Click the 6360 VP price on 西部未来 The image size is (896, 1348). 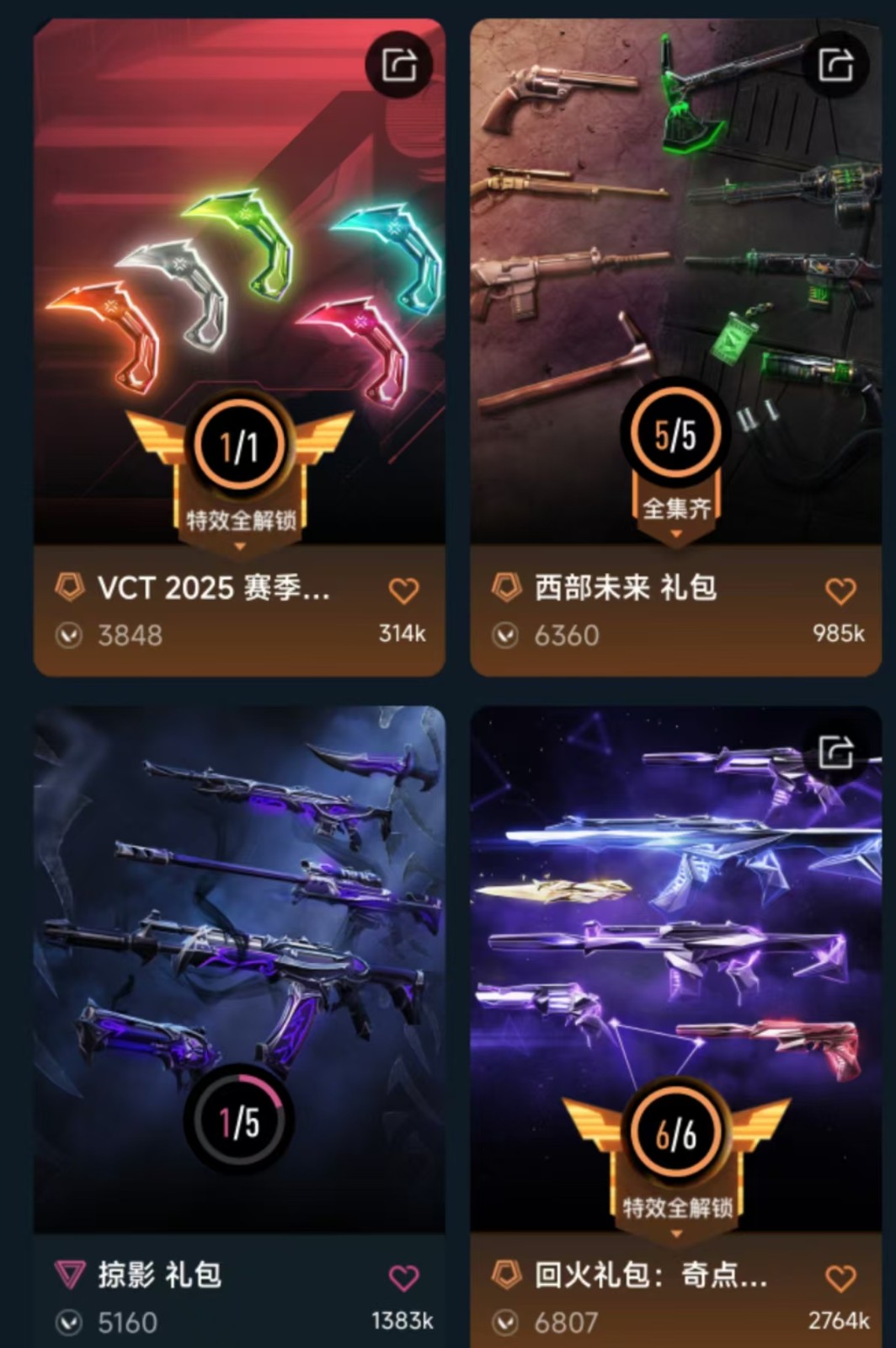pos(567,635)
